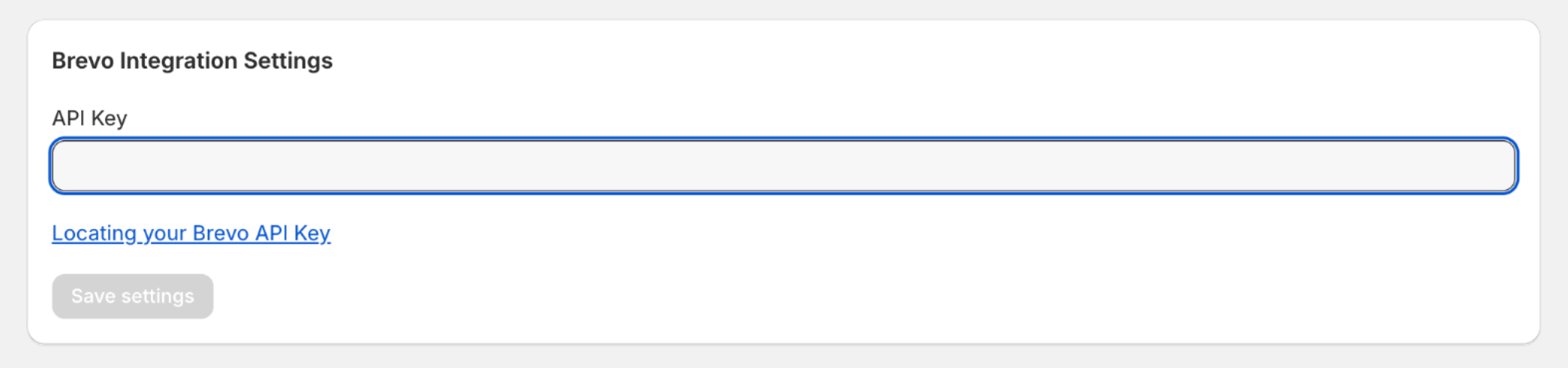1568x368 pixels.
Task: Click the Save settings button
Action: pyautogui.click(x=133, y=296)
